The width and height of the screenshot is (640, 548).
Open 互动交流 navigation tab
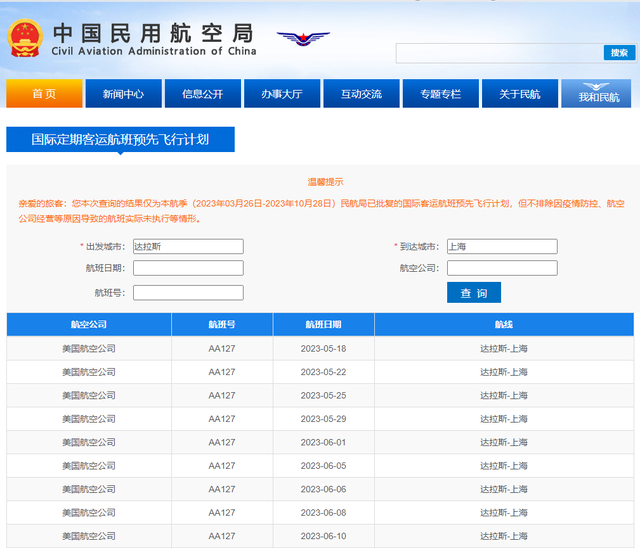coord(361,94)
